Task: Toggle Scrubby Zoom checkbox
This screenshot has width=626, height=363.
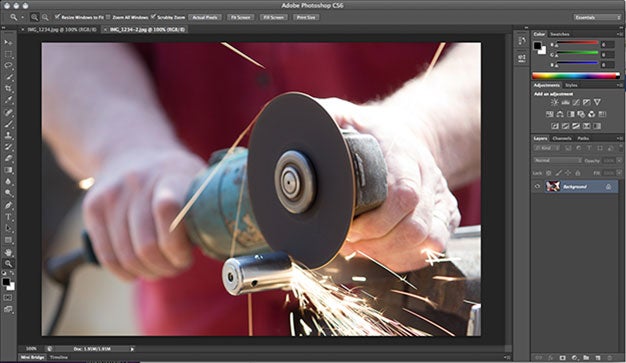Action: pos(153,17)
